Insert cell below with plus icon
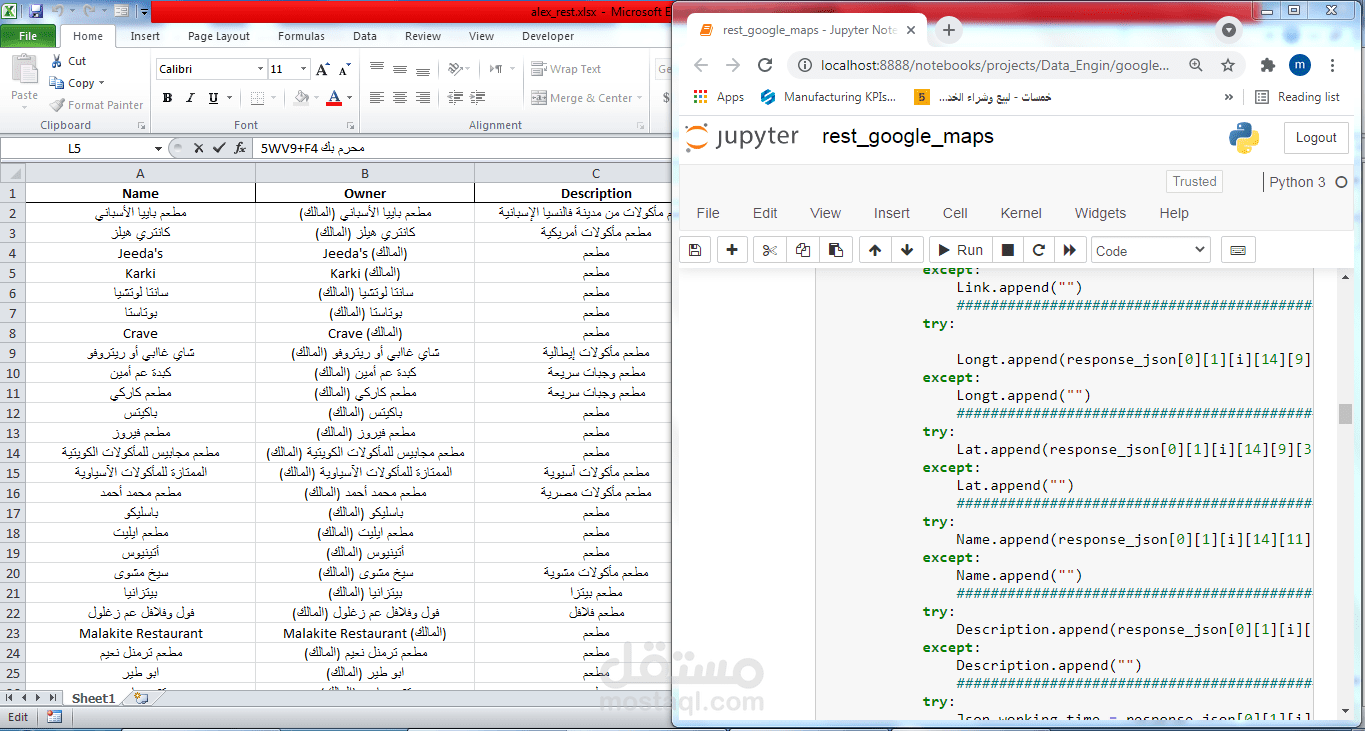 (732, 250)
